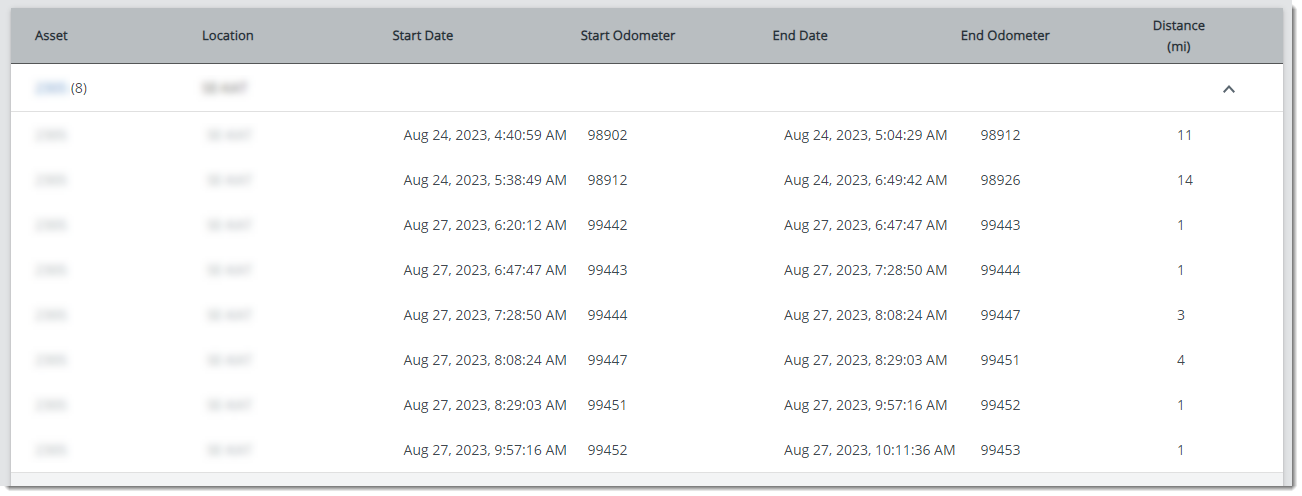
Task: Select row ending Aug 27, 2023, 9:57:16 AM
Action: pyautogui.click(x=647, y=405)
